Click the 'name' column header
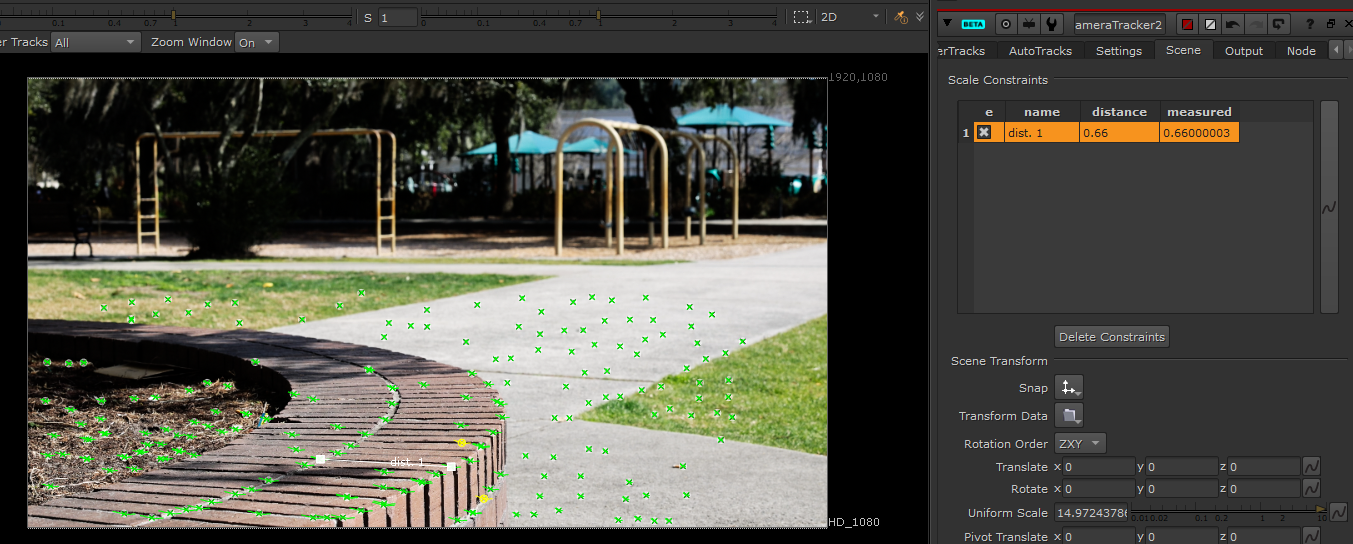This screenshot has width=1353, height=544. [x=1041, y=112]
